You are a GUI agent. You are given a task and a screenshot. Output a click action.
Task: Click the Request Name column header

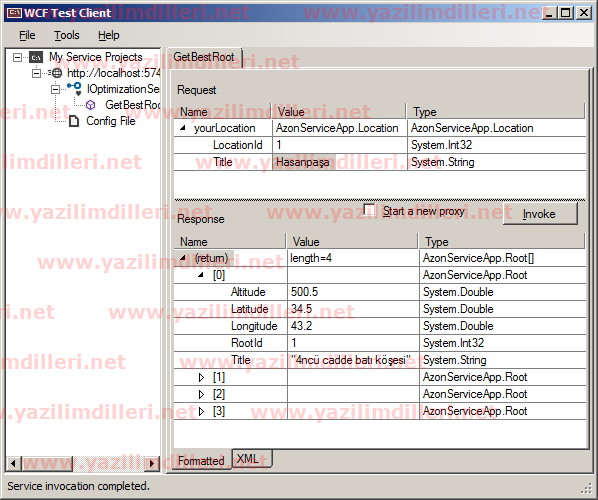[x=223, y=112]
